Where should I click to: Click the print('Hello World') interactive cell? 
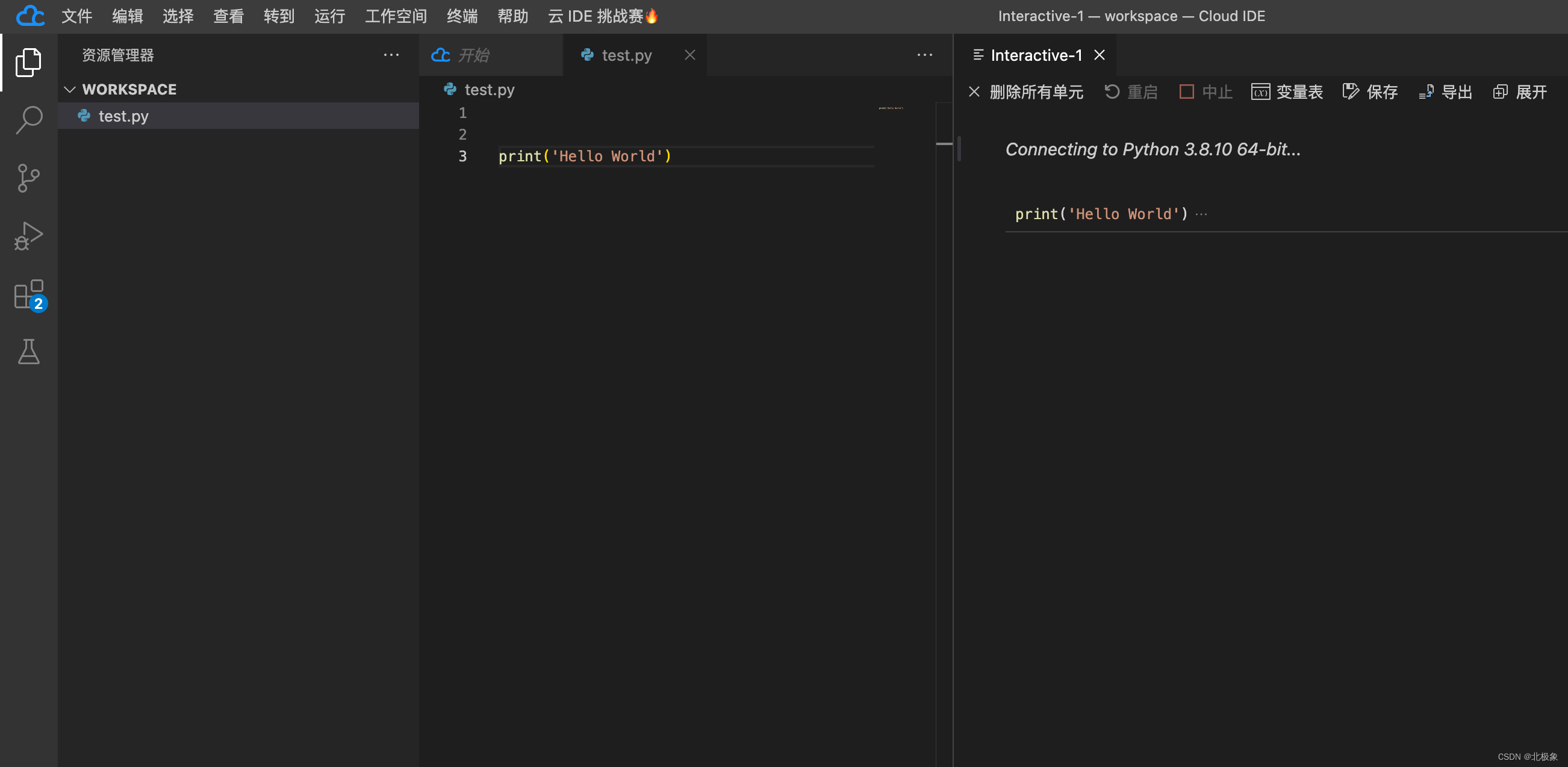[1101, 214]
